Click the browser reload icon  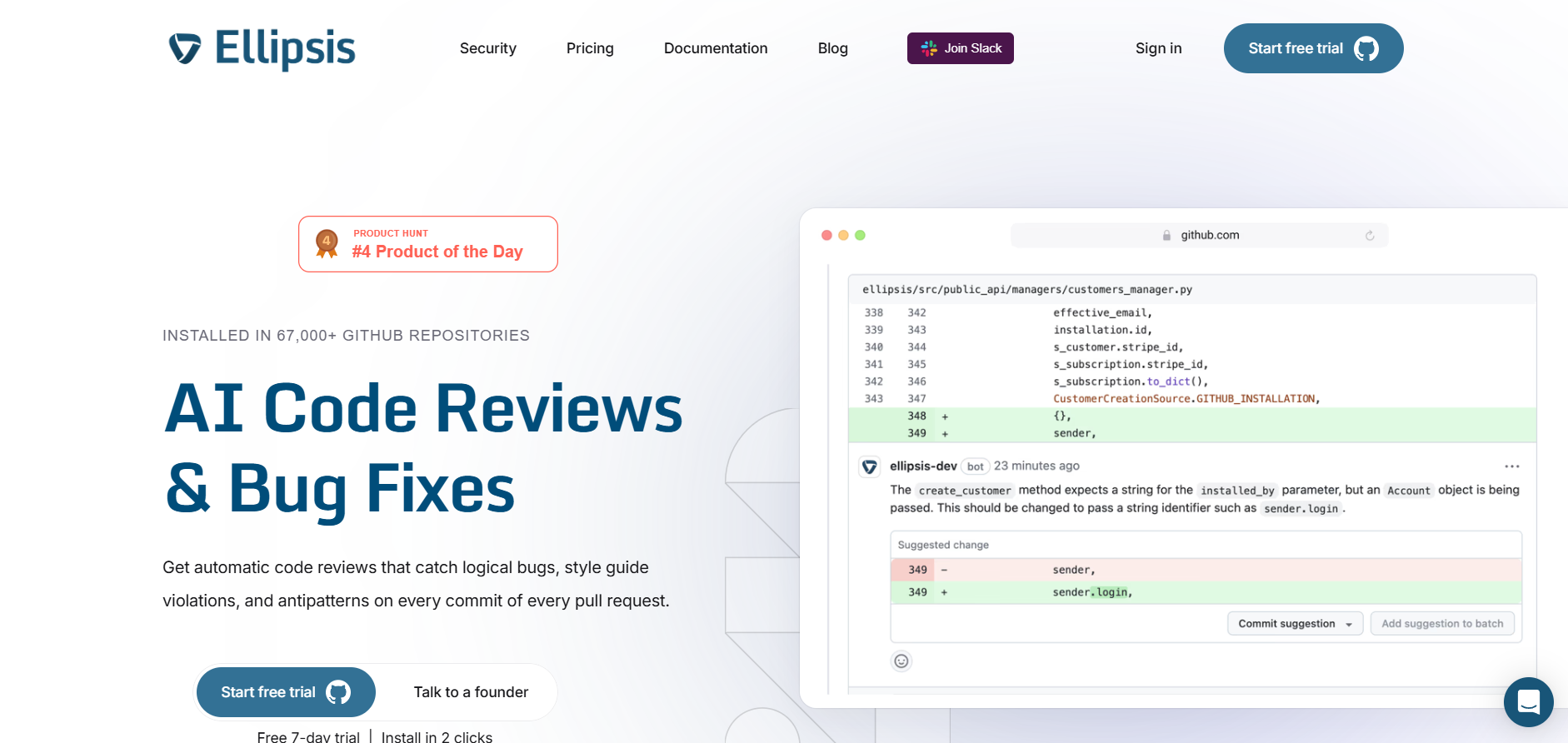click(1370, 236)
